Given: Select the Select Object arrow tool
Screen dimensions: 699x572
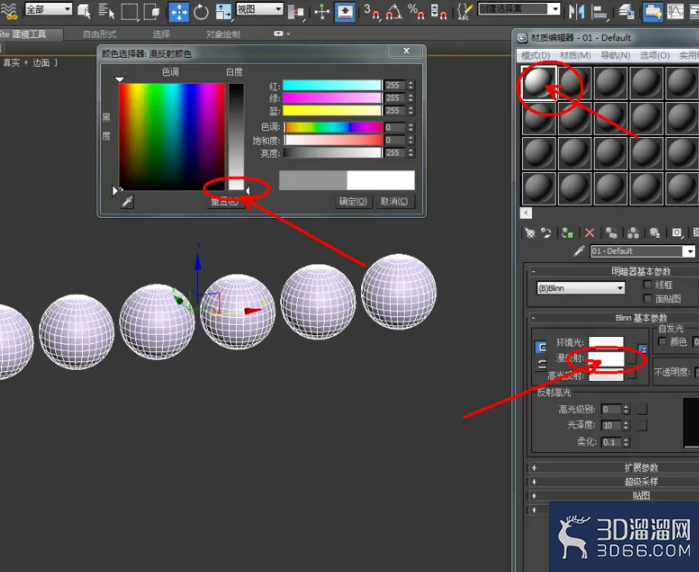Looking at the screenshot, I should click(x=84, y=11).
